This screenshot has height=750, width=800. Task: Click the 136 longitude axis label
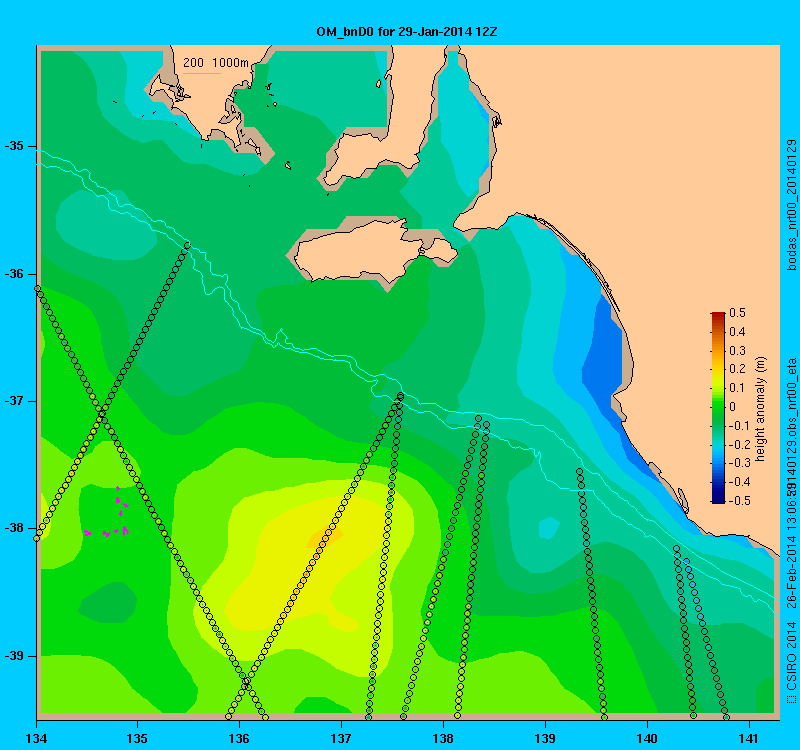[239, 738]
